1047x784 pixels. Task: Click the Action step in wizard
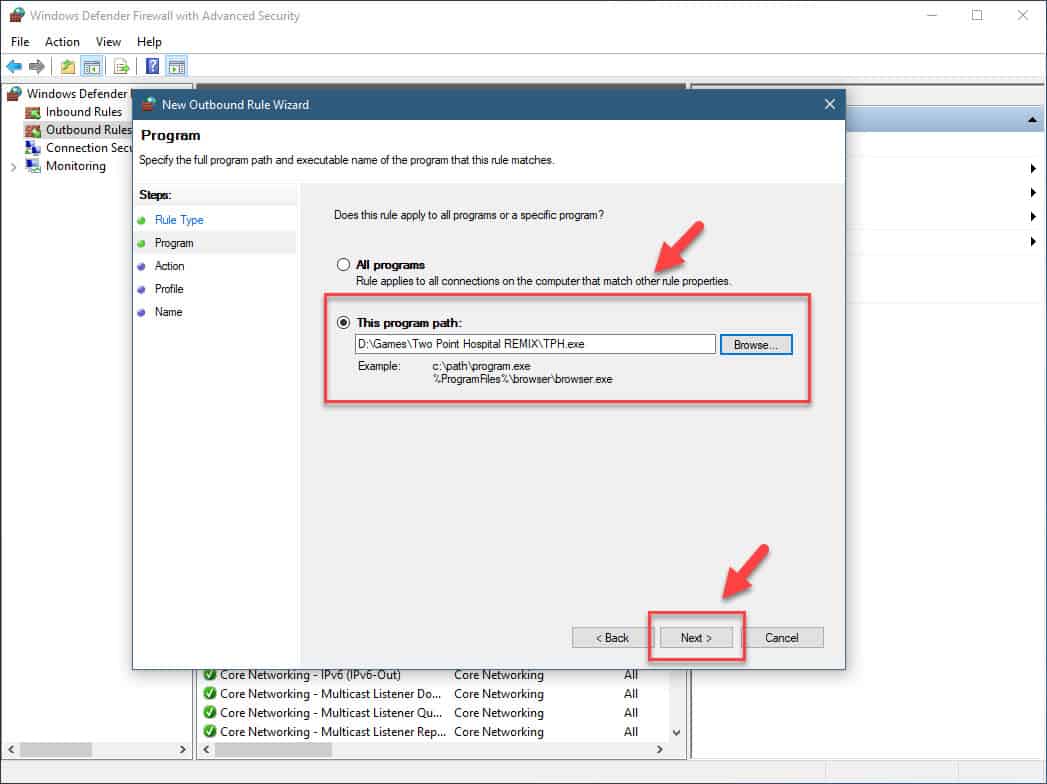[x=169, y=266]
